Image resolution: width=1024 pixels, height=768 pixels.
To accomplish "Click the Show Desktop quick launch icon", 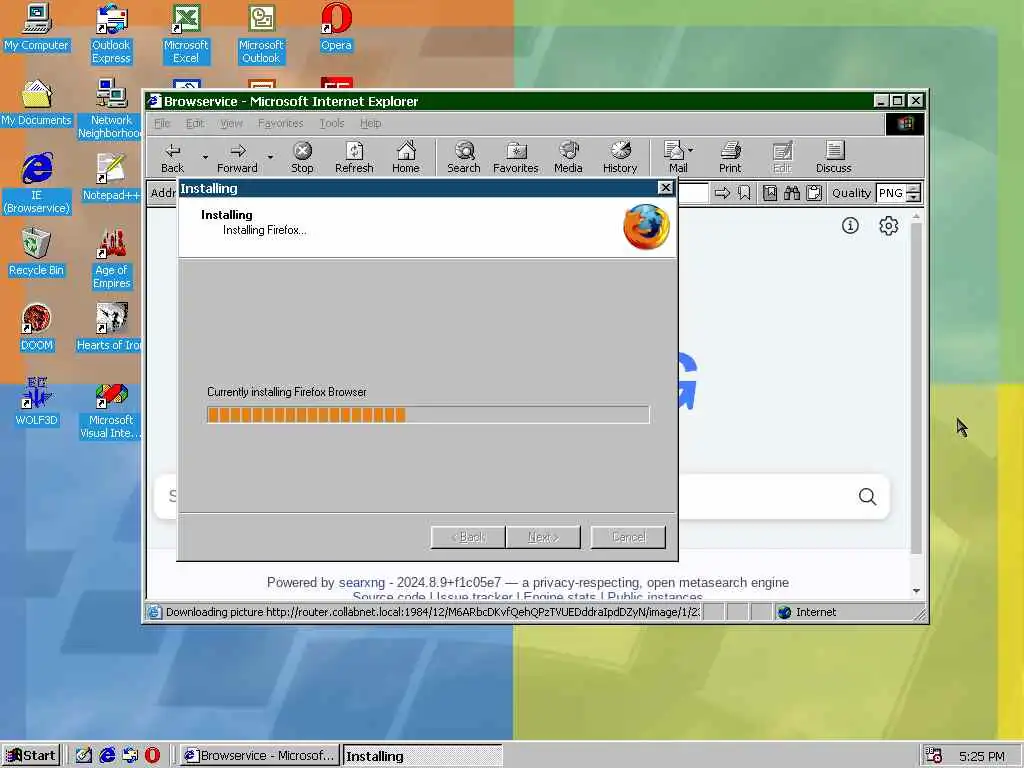I will (x=83, y=756).
